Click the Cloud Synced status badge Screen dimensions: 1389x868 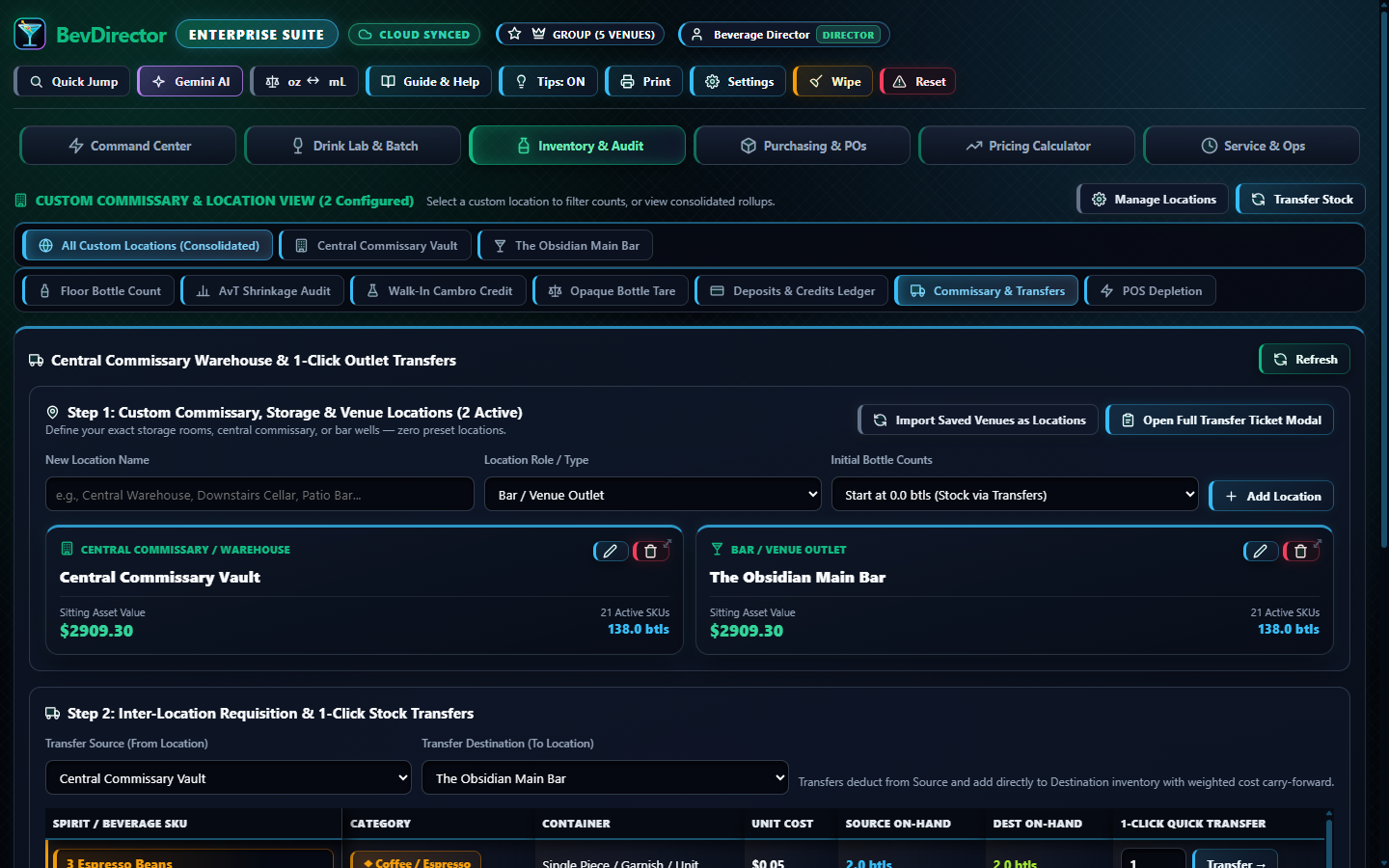[414, 34]
